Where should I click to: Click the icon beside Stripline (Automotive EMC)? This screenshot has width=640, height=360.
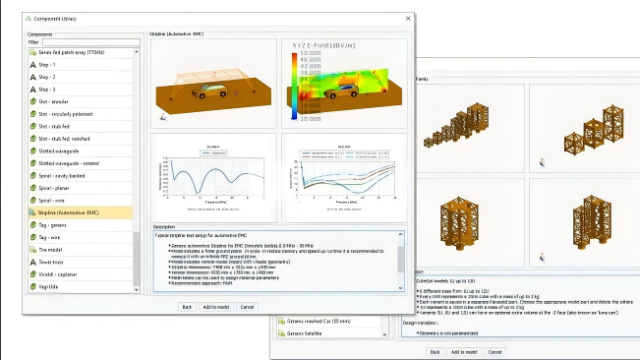[x=32, y=213]
